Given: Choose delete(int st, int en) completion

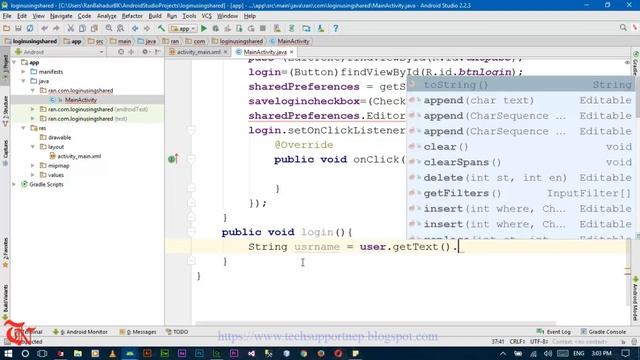Looking at the screenshot, I should click(521, 178).
